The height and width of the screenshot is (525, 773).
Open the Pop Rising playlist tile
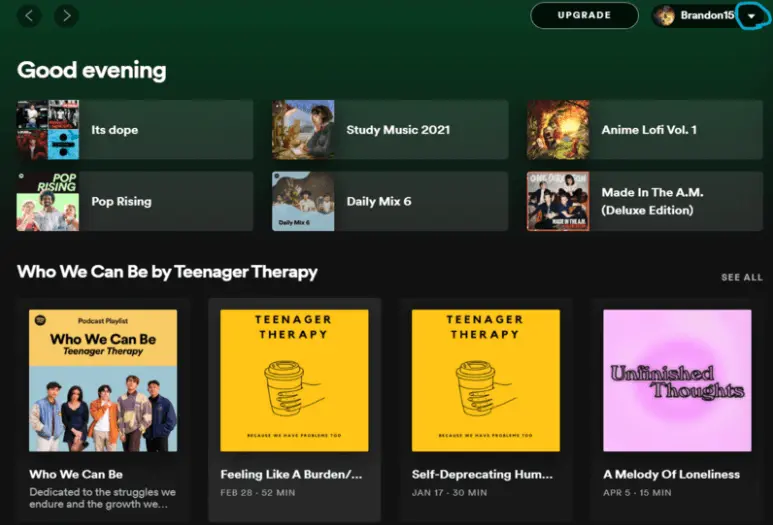135,201
